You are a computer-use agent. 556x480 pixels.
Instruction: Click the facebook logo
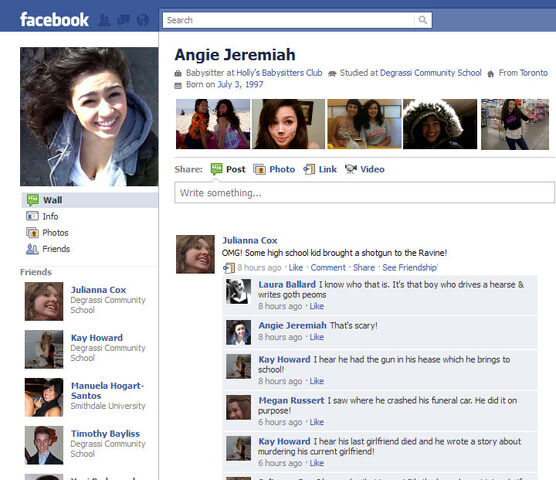tap(54, 19)
